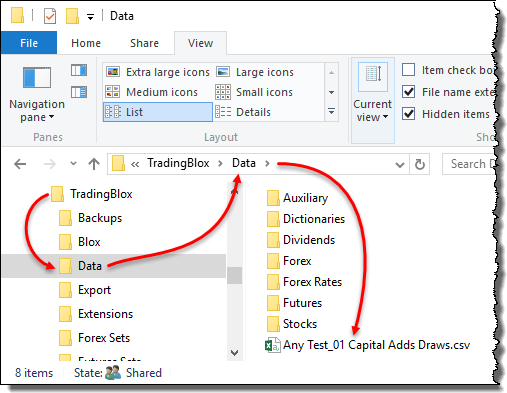Open the Current view dropdown
The image size is (507, 393).
373,100
